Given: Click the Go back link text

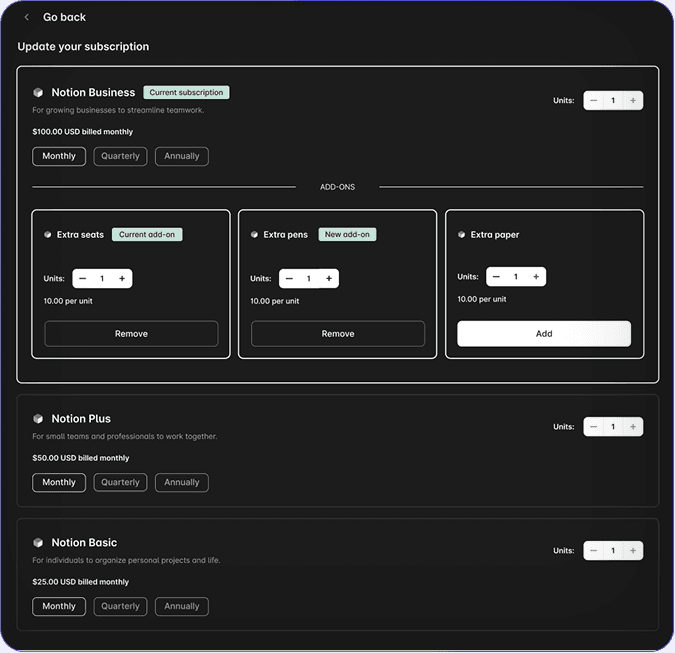Looking at the screenshot, I should tap(64, 17).
